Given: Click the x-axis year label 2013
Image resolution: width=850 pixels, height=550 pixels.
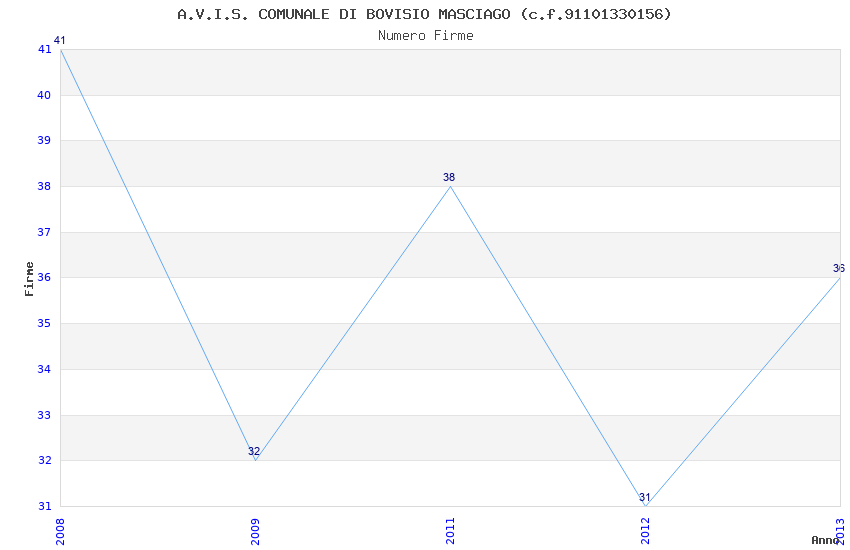Looking at the screenshot, I should (x=841, y=532).
